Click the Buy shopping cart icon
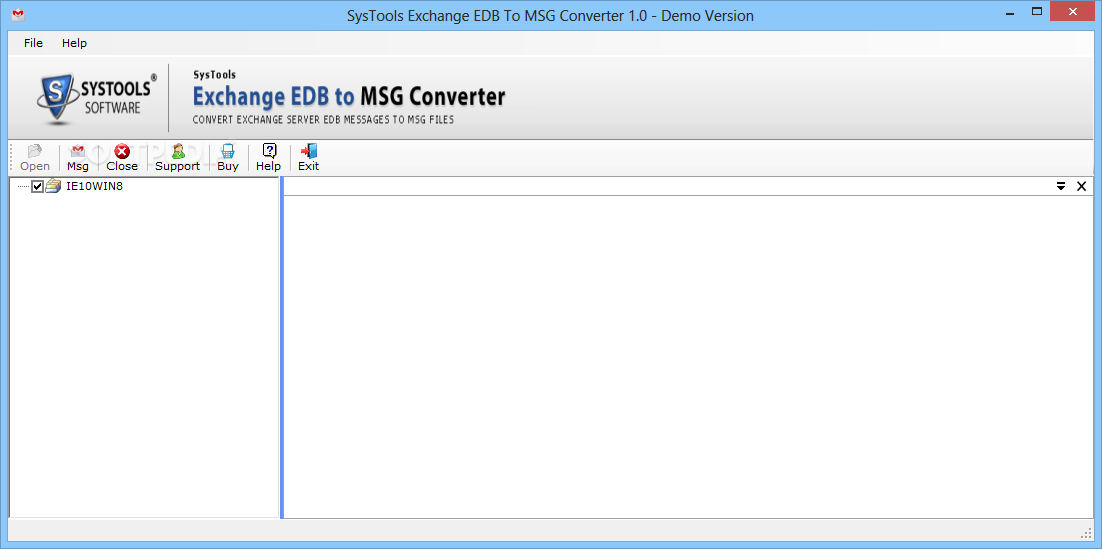Viewport: 1102px width, 549px height. click(x=228, y=158)
